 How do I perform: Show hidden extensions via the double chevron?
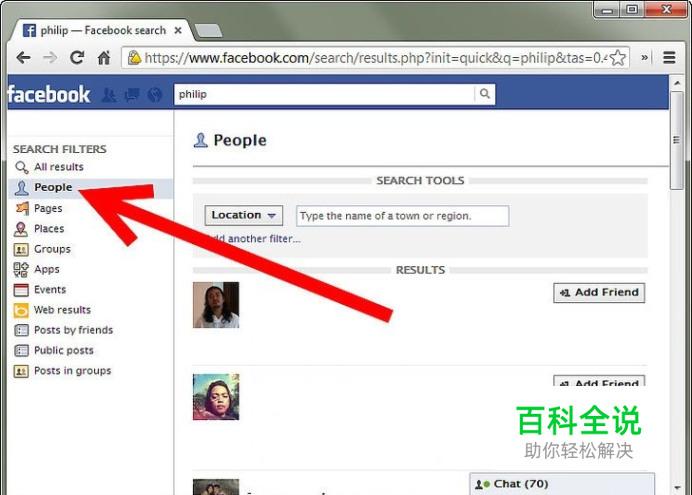pyautogui.click(x=644, y=57)
